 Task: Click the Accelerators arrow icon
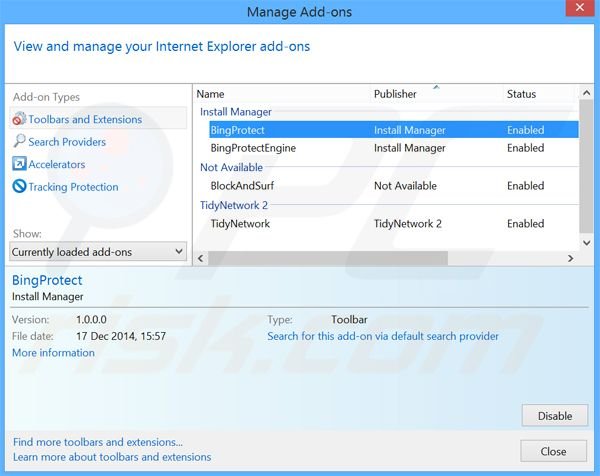(19, 164)
